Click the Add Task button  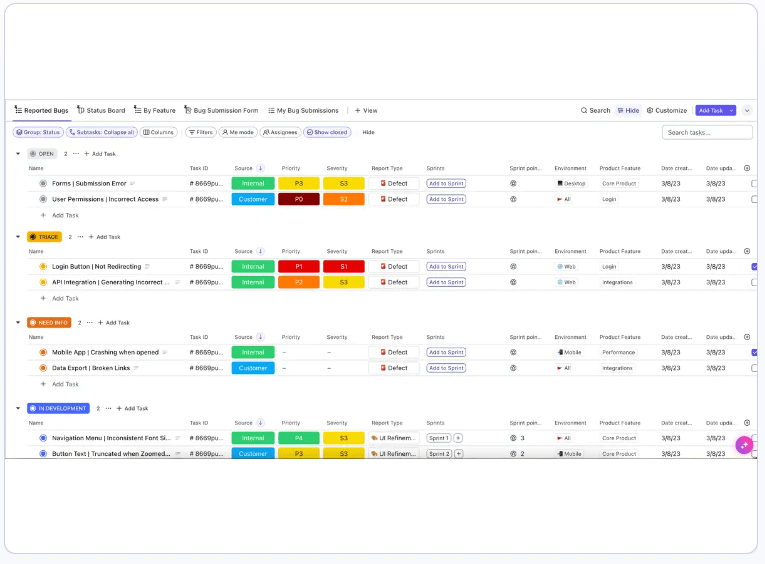pos(711,110)
